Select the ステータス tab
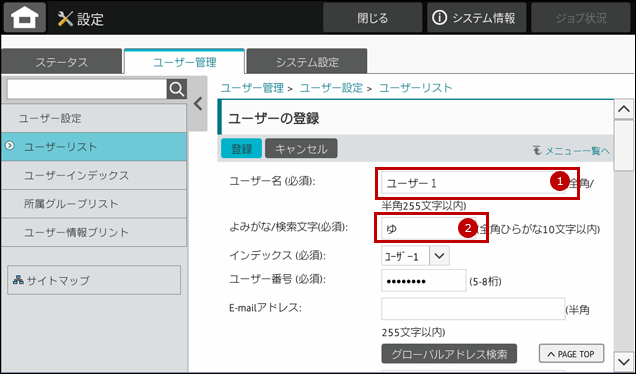The width and height of the screenshot is (636, 374). [x=62, y=62]
